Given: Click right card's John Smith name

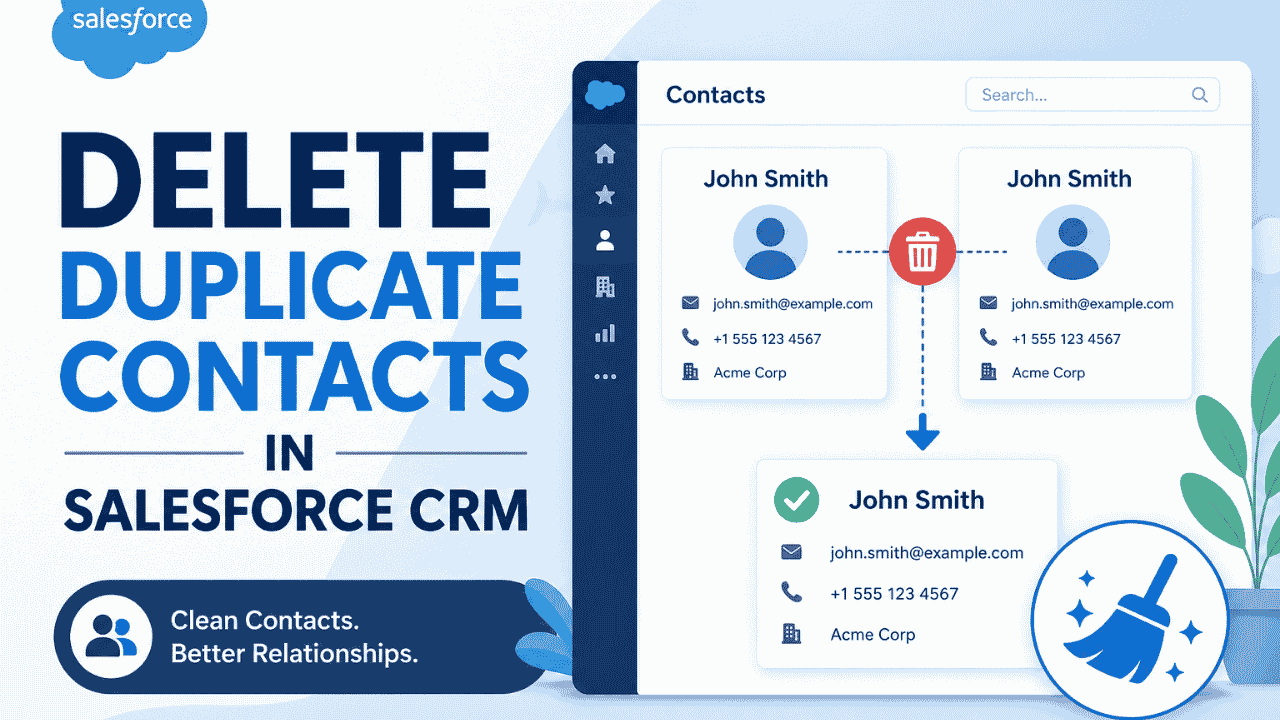Looking at the screenshot, I should [1069, 179].
